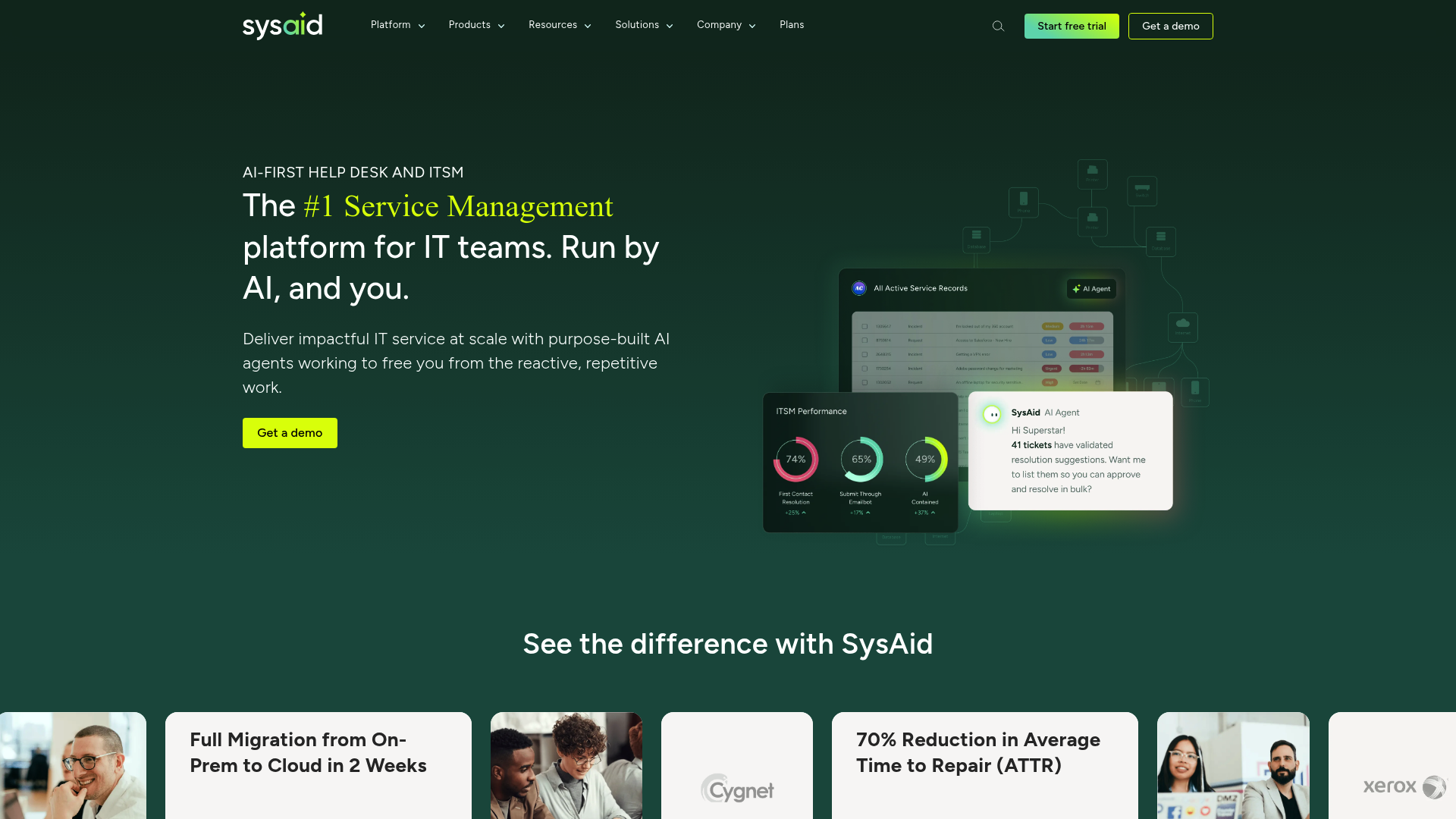Click the Internet cloud node icon
The width and height of the screenshot is (1456, 819).
point(1183,324)
